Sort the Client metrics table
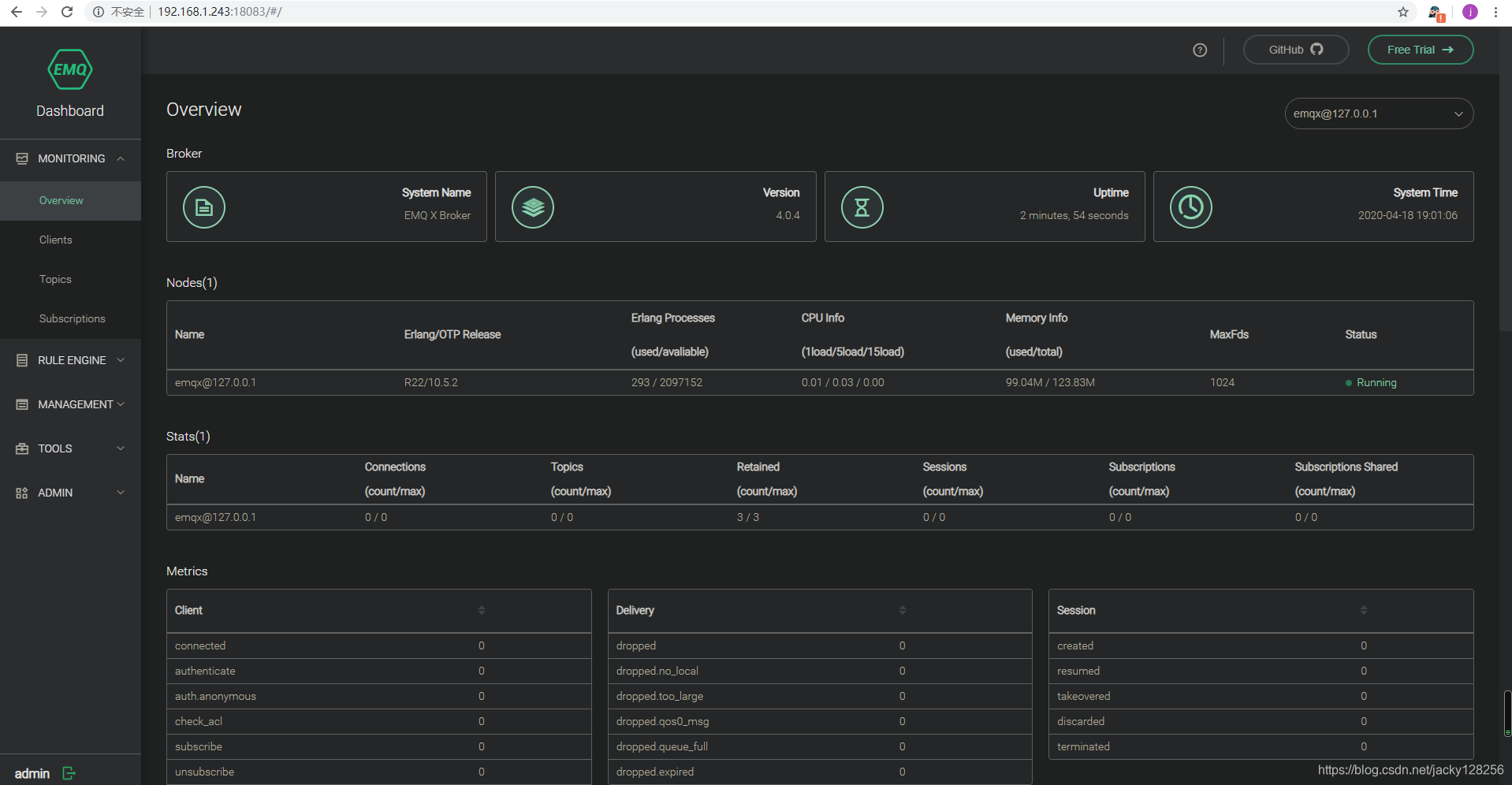1512x785 pixels. click(x=482, y=610)
